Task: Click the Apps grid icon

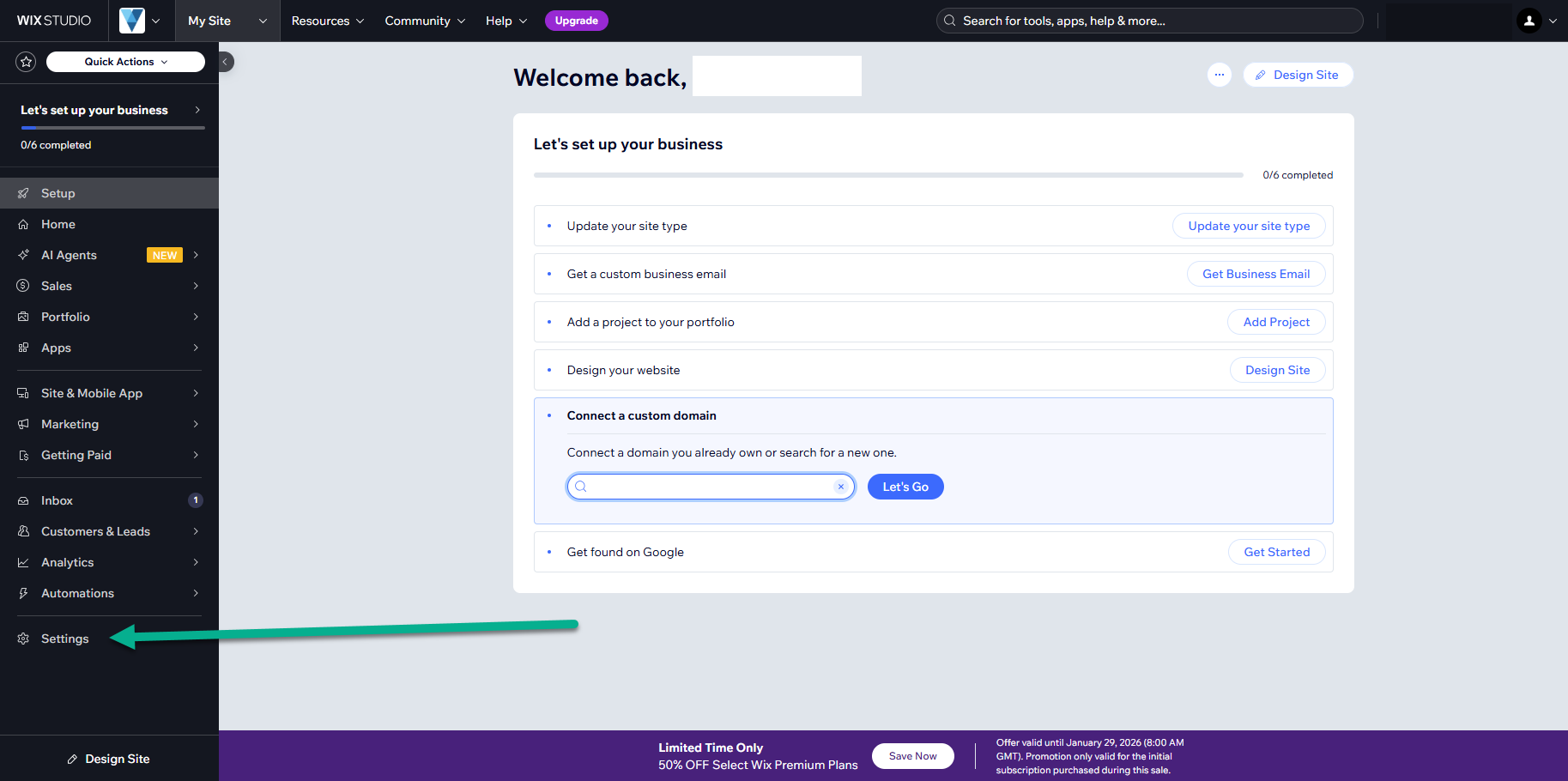Action: pos(23,348)
